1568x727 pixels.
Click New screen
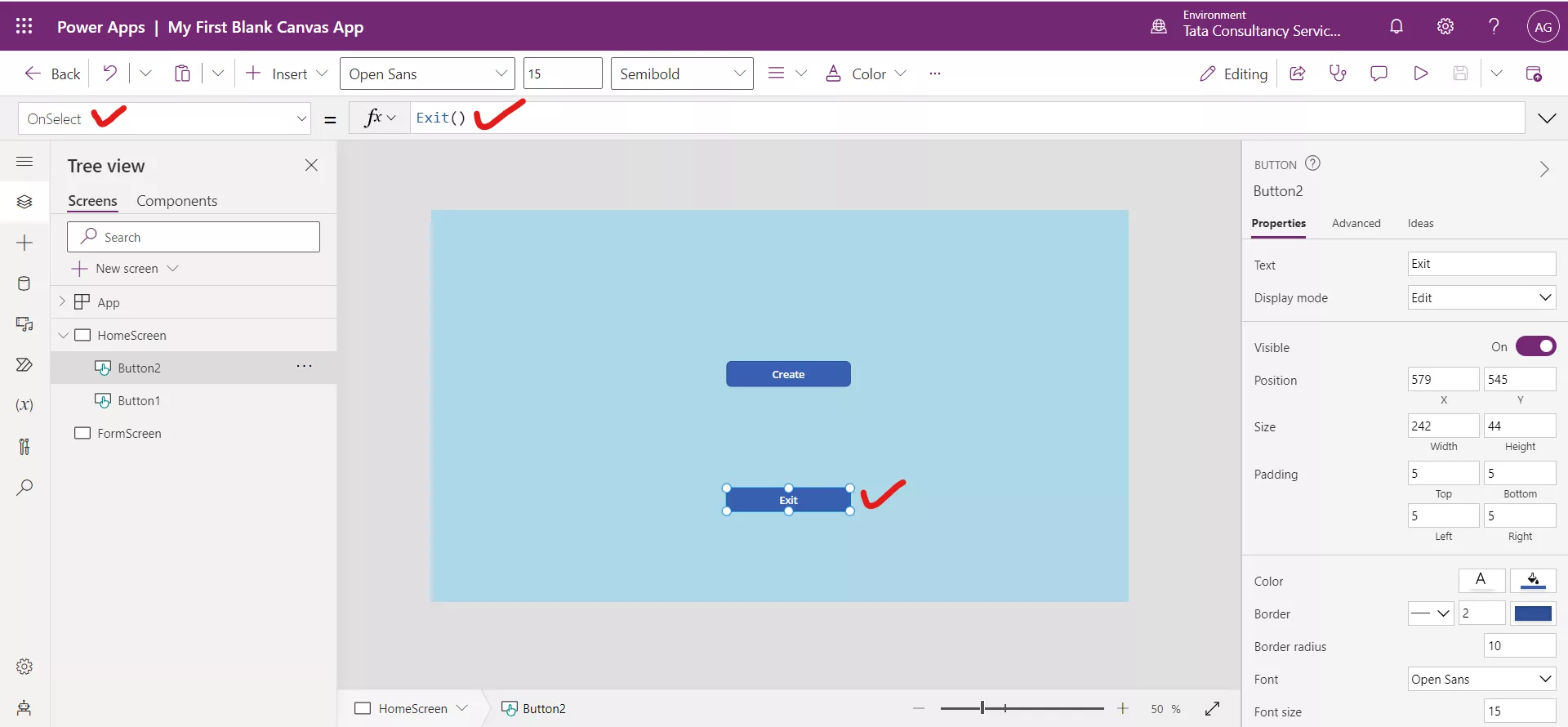[124, 268]
